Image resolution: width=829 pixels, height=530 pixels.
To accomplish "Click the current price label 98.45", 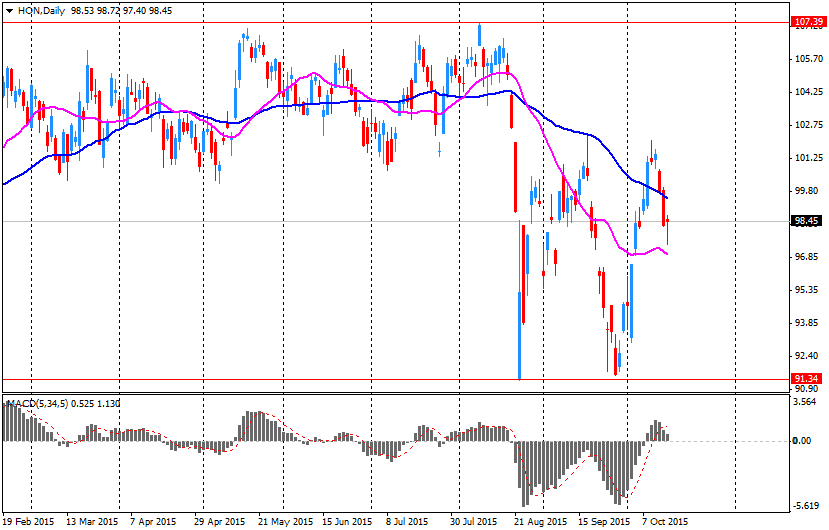I will [x=806, y=221].
